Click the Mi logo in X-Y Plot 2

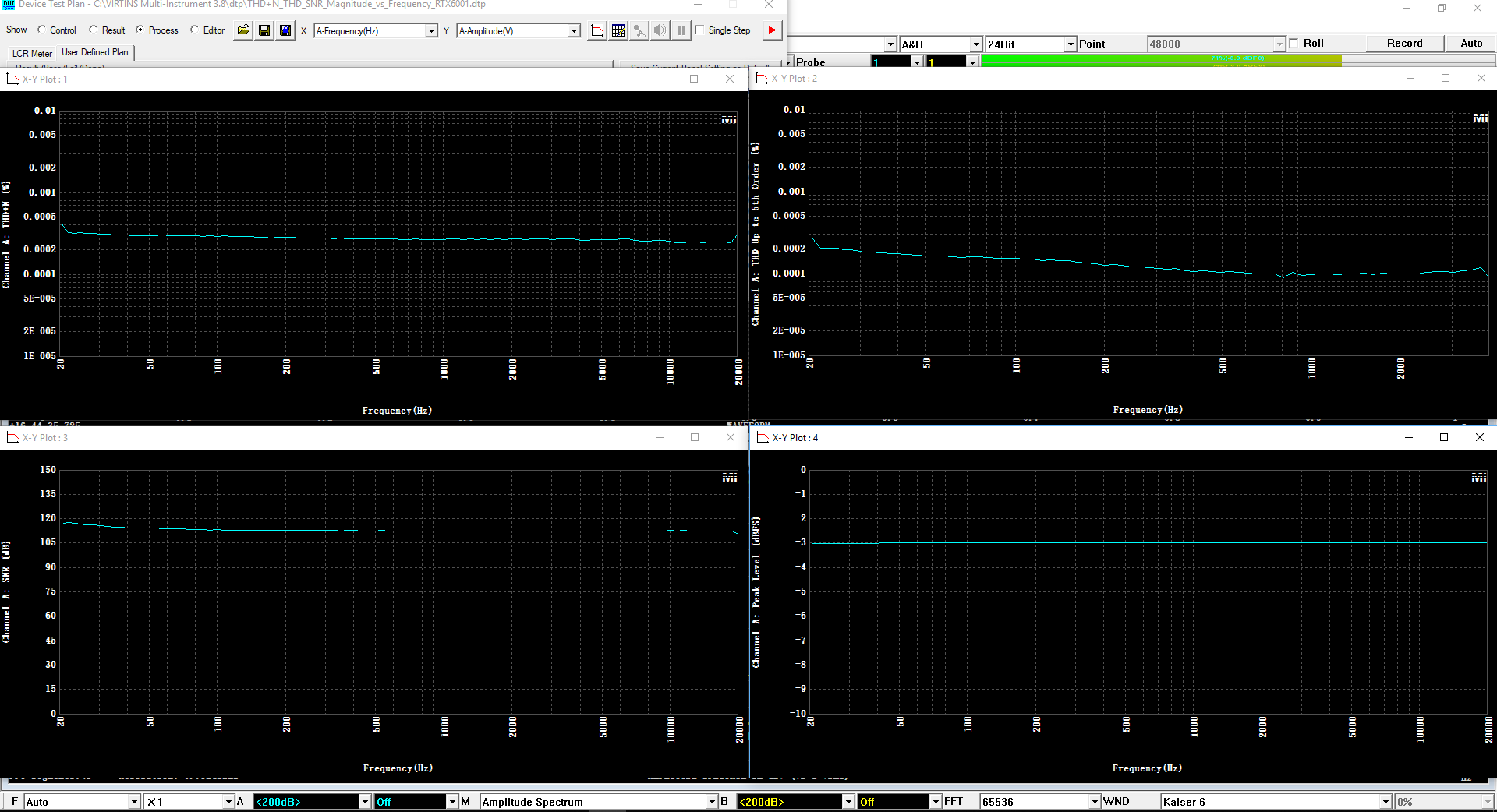[1481, 118]
